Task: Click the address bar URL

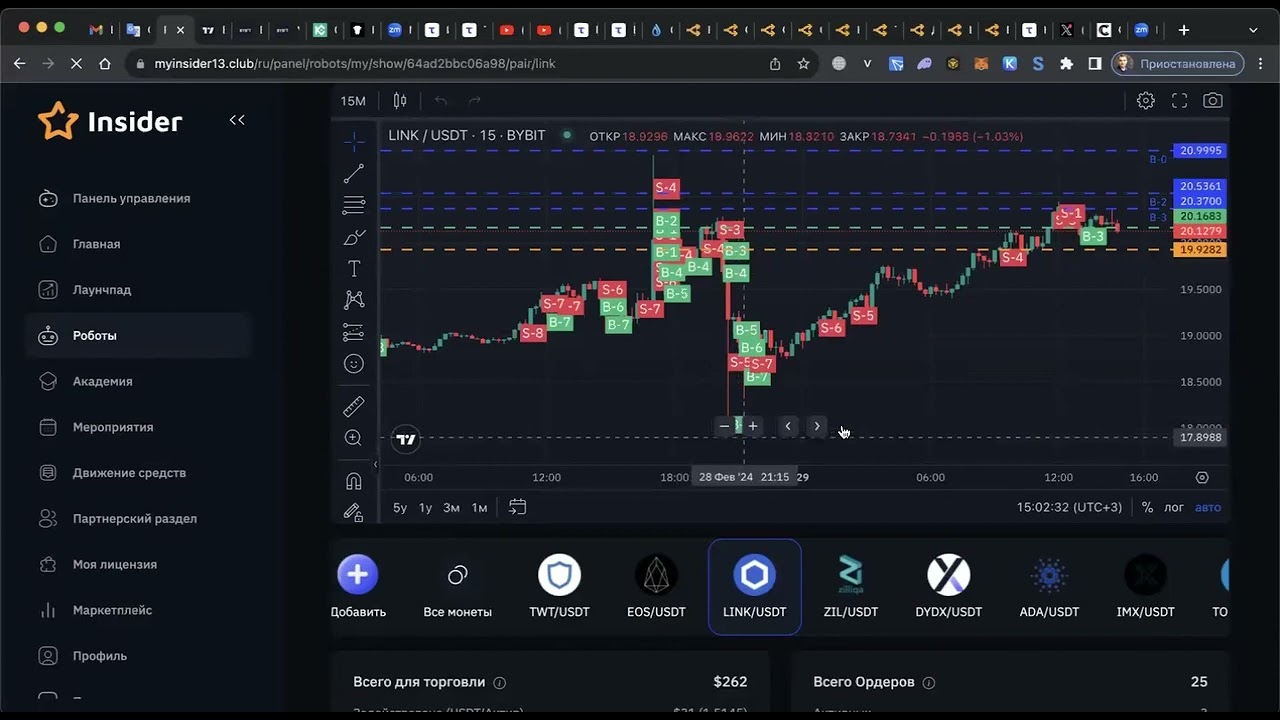Action: [355, 63]
